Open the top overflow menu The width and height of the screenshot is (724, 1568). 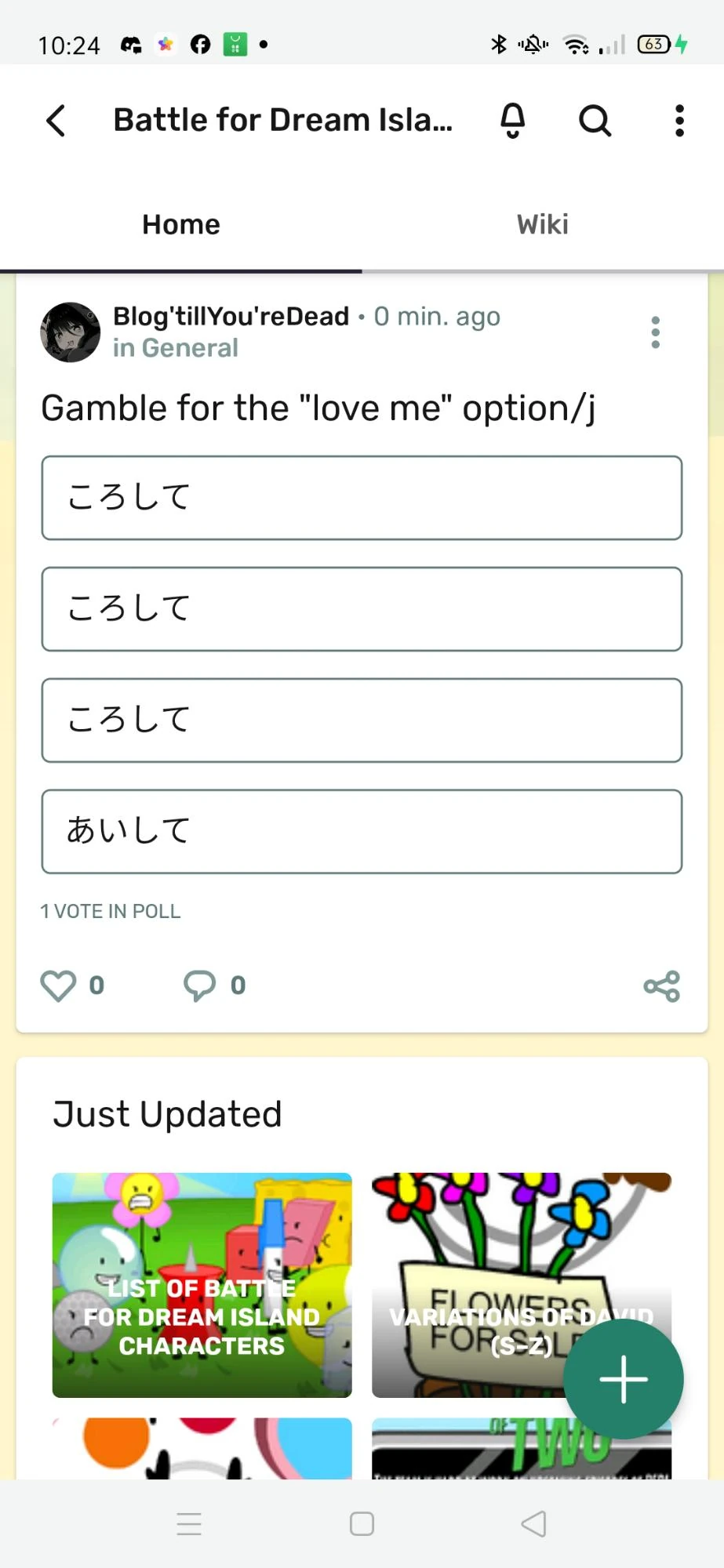679,121
